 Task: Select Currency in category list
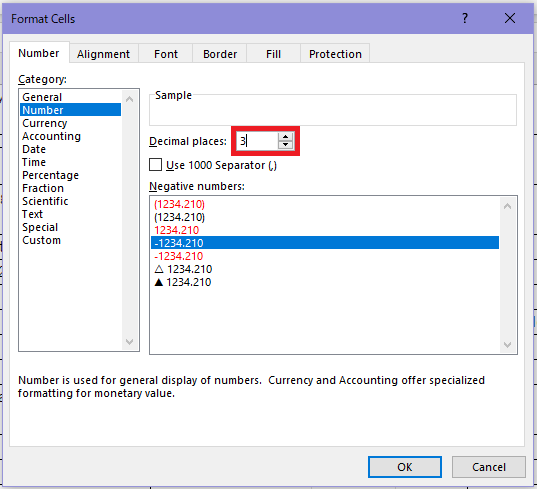pyautogui.click(x=45, y=123)
